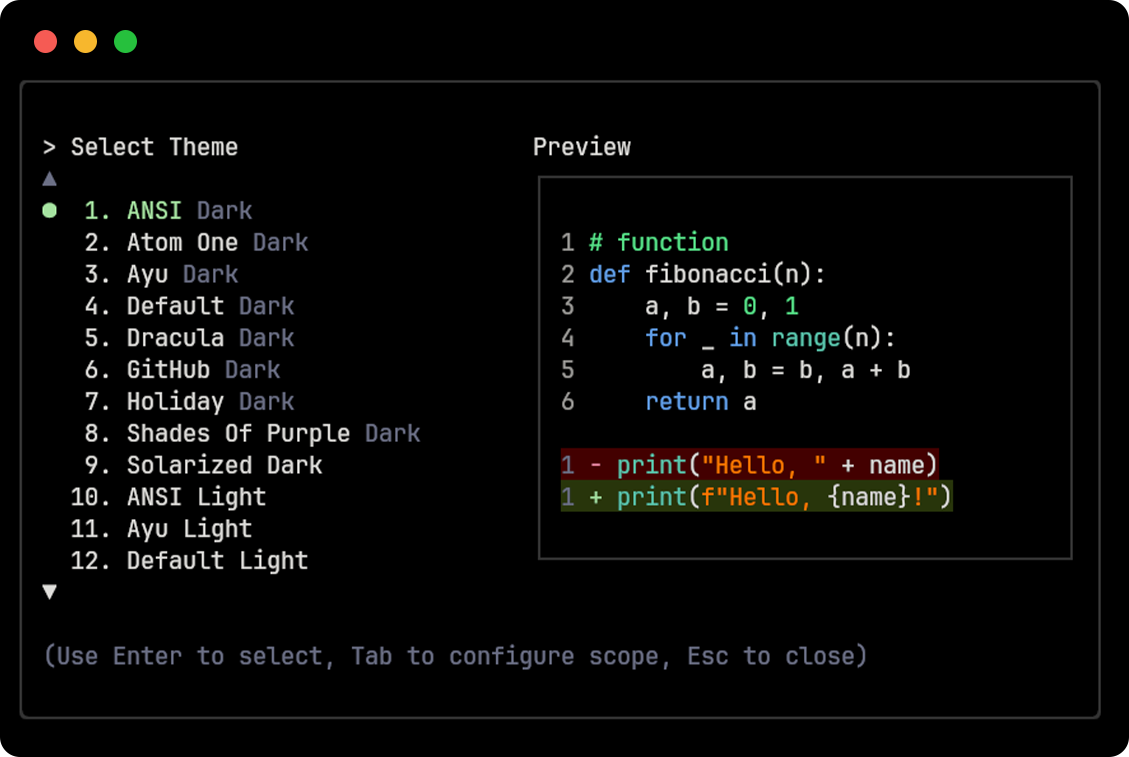Click the red removed line gutter number
This screenshot has width=1129, height=757.
click(568, 465)
